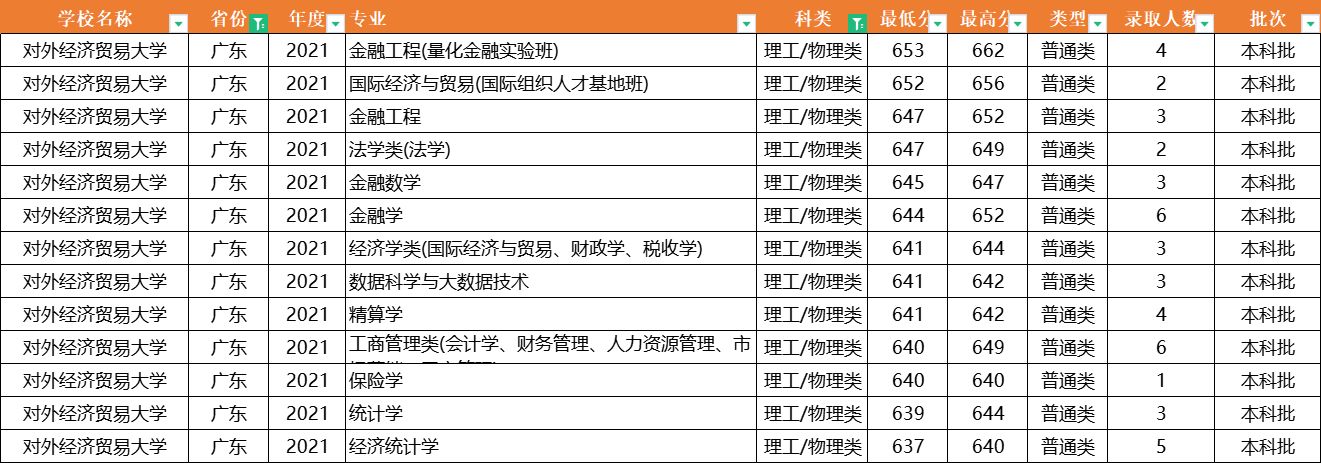
Task: Click the plain 金融工程 major cell
Action: pos(551,117)
